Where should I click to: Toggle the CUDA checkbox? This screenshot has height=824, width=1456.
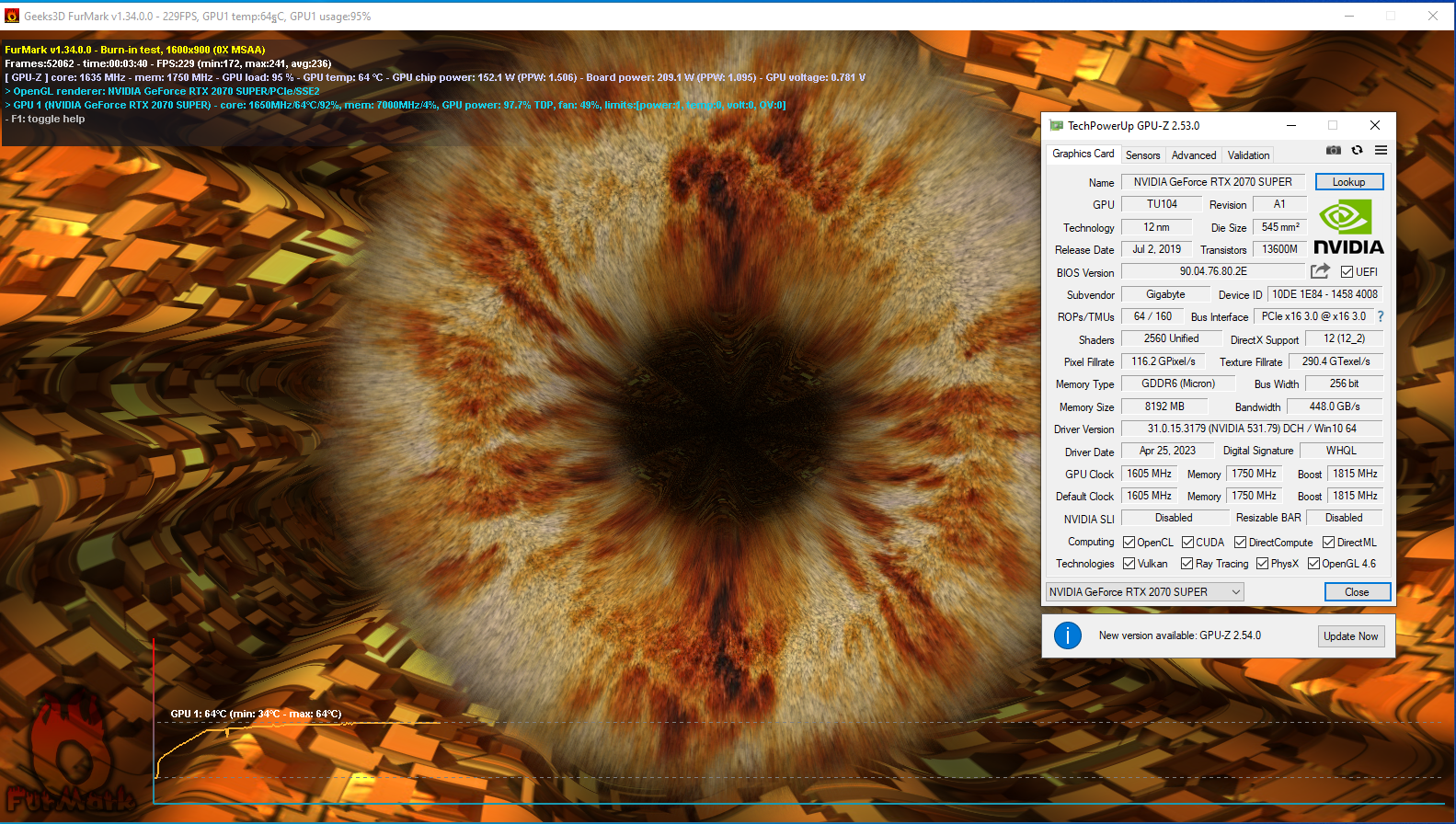click(x=1187, y=543)
